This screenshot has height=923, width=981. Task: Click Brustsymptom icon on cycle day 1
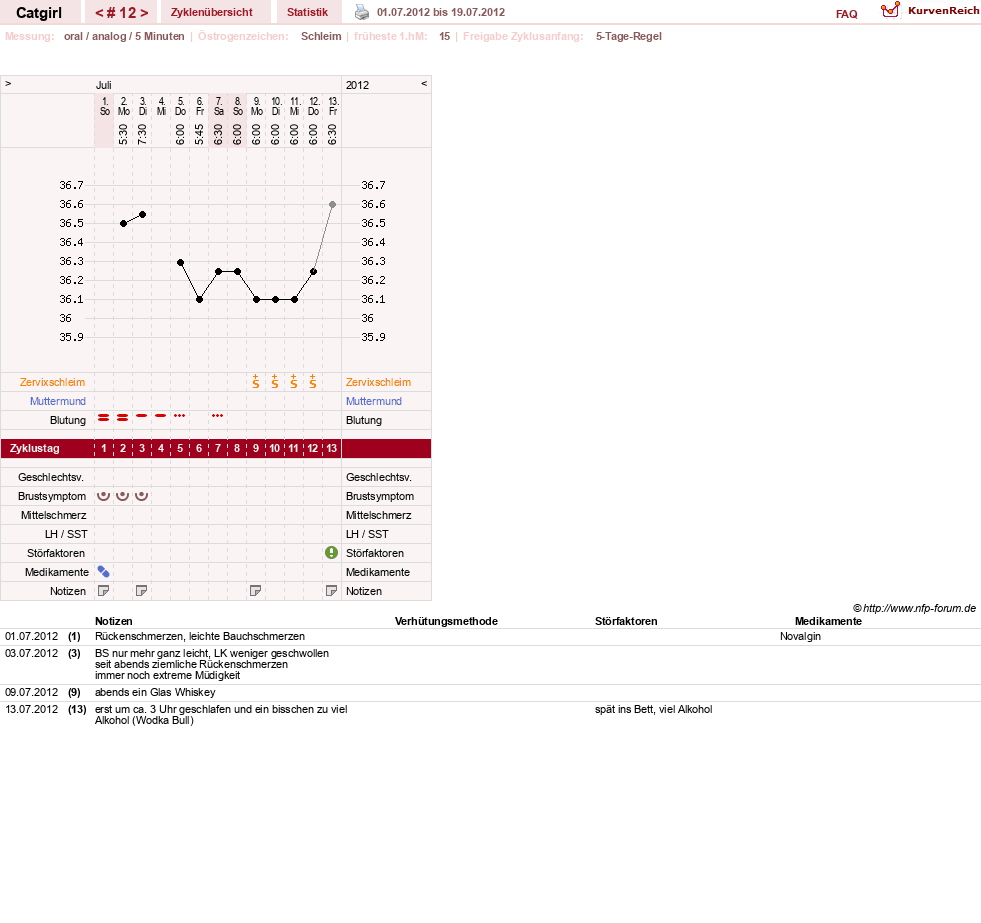103,496
